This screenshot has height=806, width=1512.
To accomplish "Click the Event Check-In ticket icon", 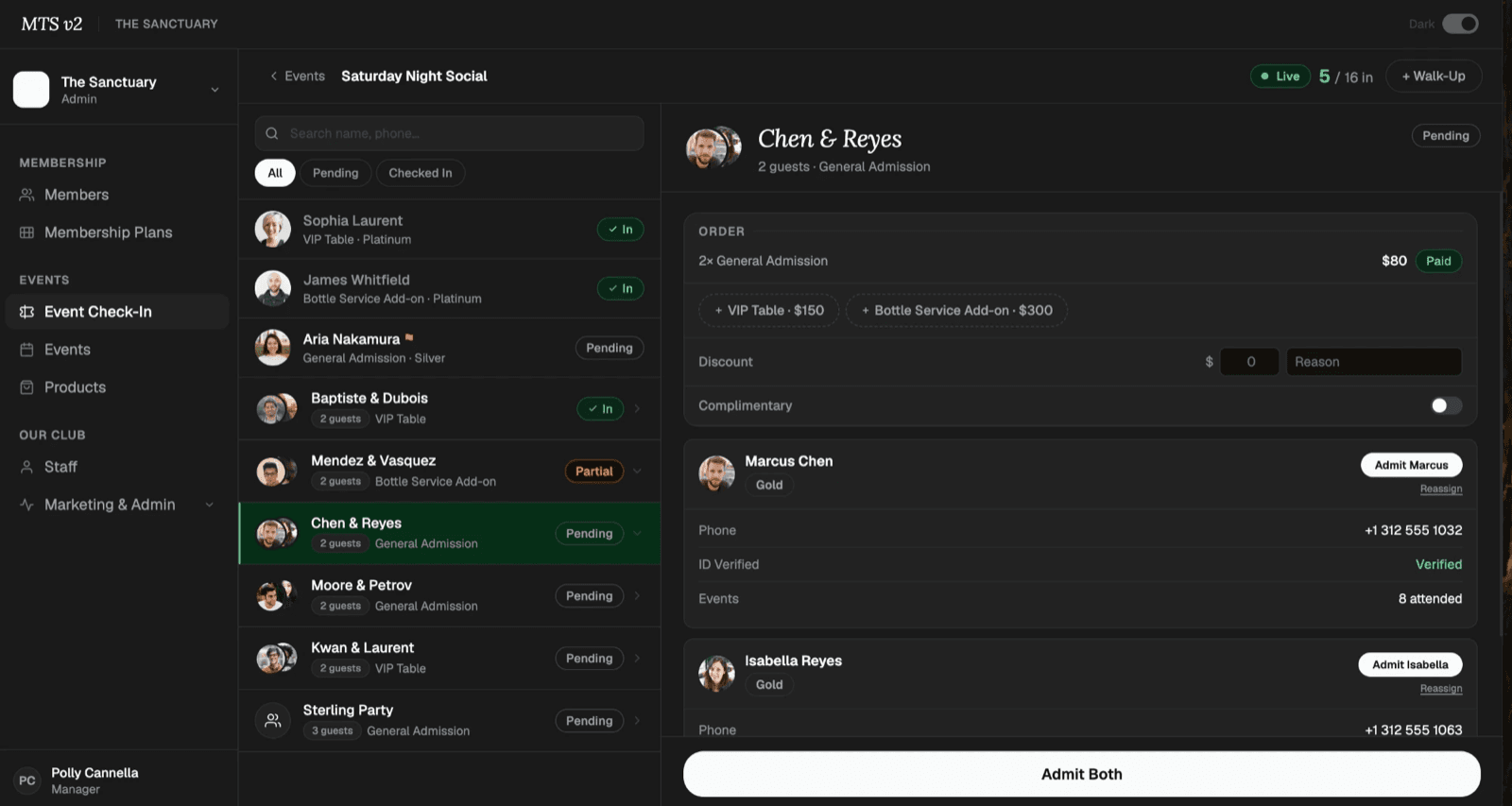I will point(26,312).
